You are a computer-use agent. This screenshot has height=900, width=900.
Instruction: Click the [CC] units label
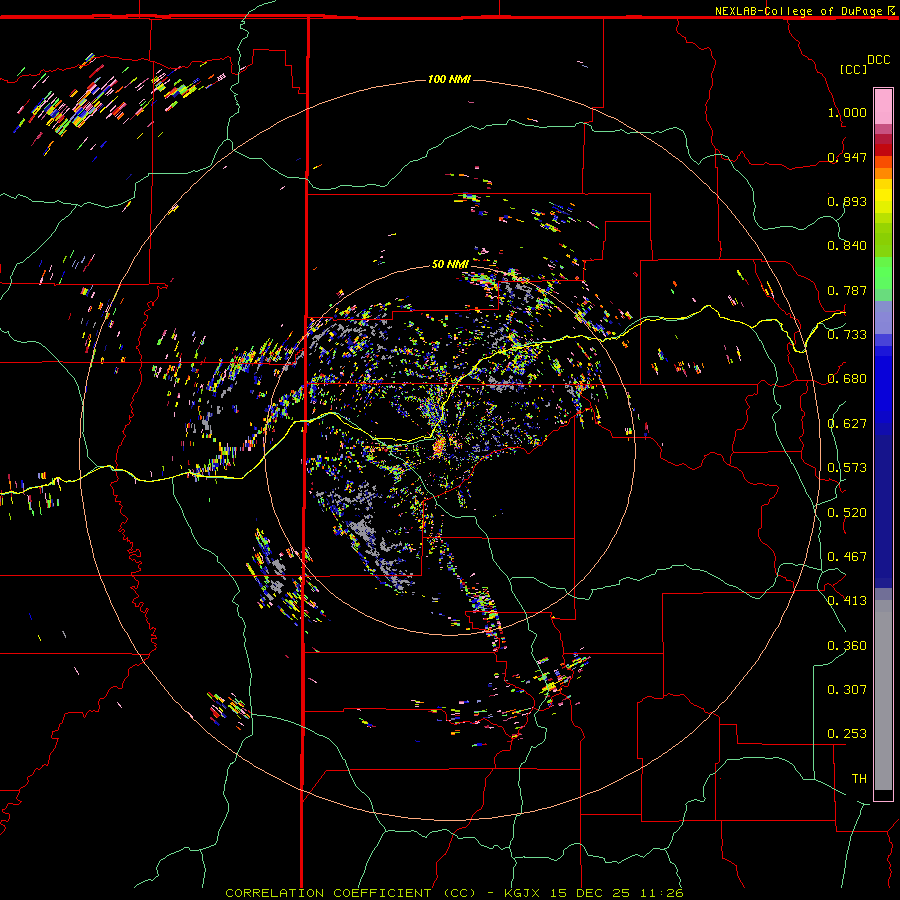coord(854,69)
